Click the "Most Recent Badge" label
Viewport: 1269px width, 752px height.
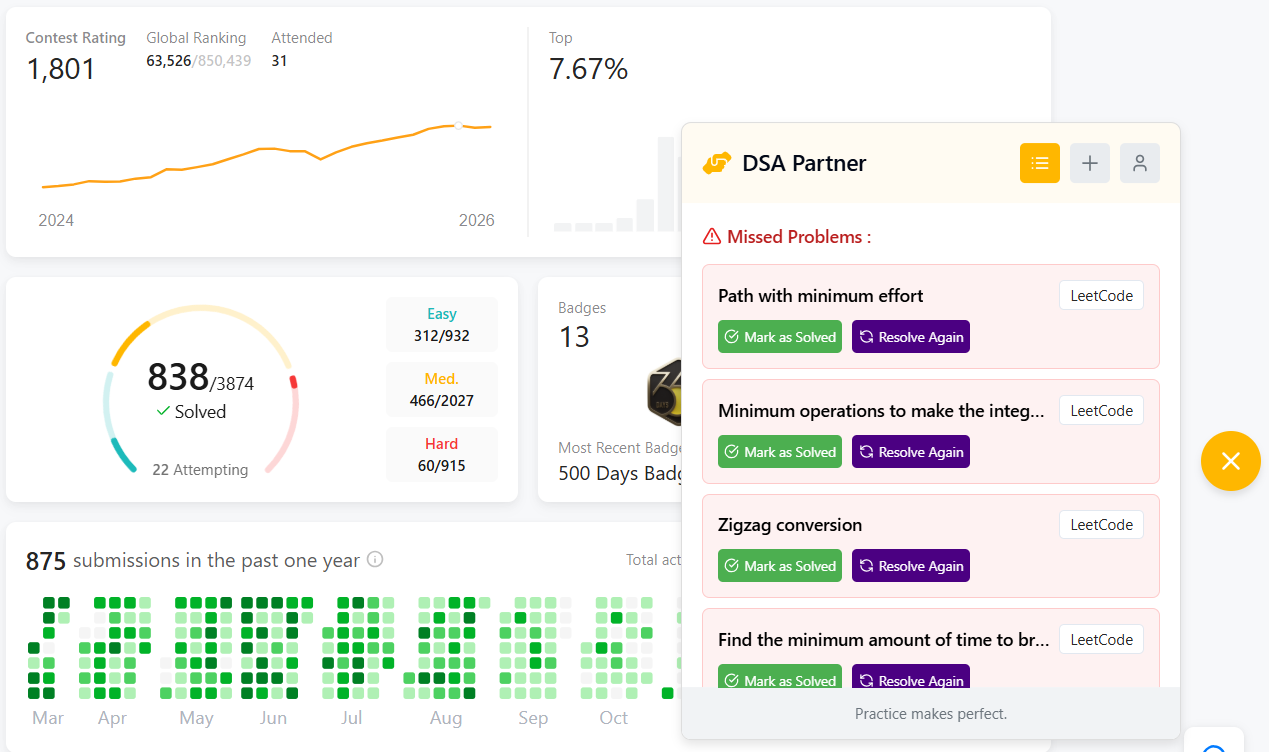coord(619,448)
